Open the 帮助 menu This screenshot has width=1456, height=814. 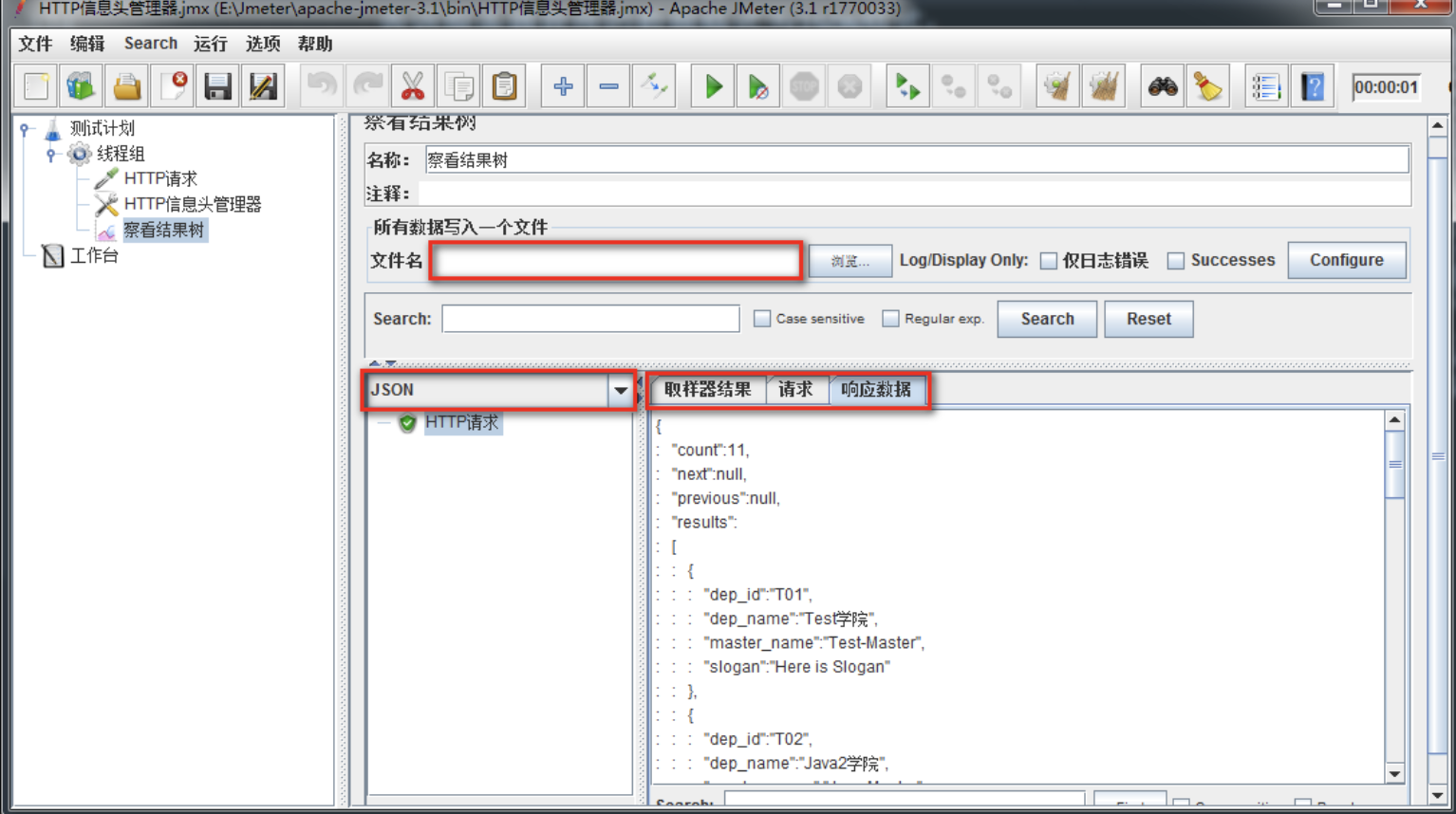[x=315, y=44]
